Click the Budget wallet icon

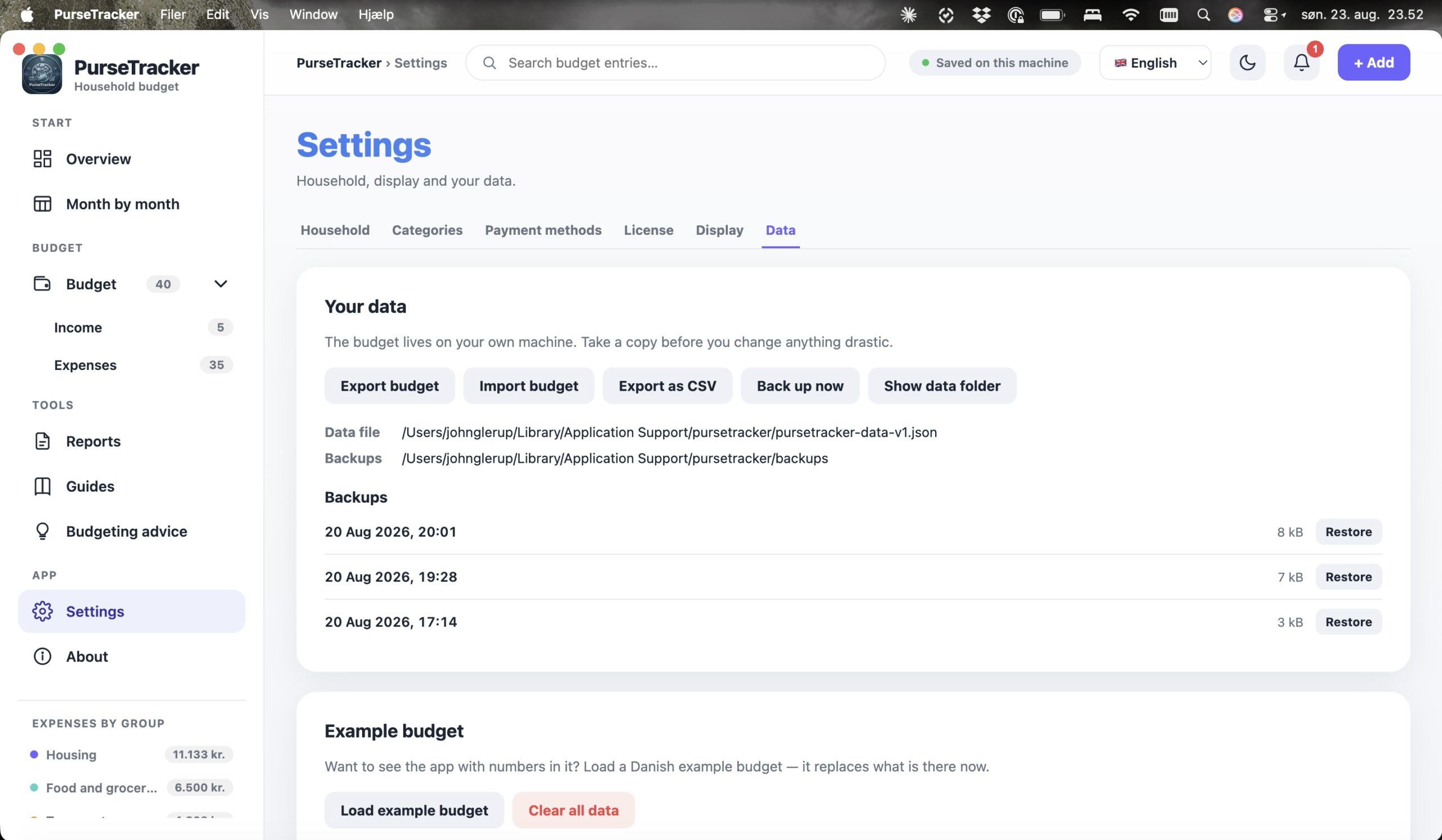coord(42,284)
